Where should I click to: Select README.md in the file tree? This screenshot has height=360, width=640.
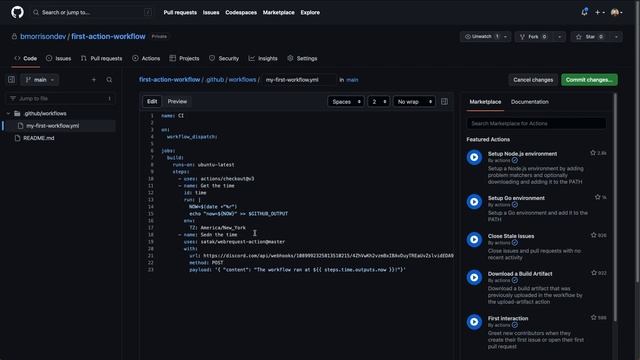click(39, 138)
